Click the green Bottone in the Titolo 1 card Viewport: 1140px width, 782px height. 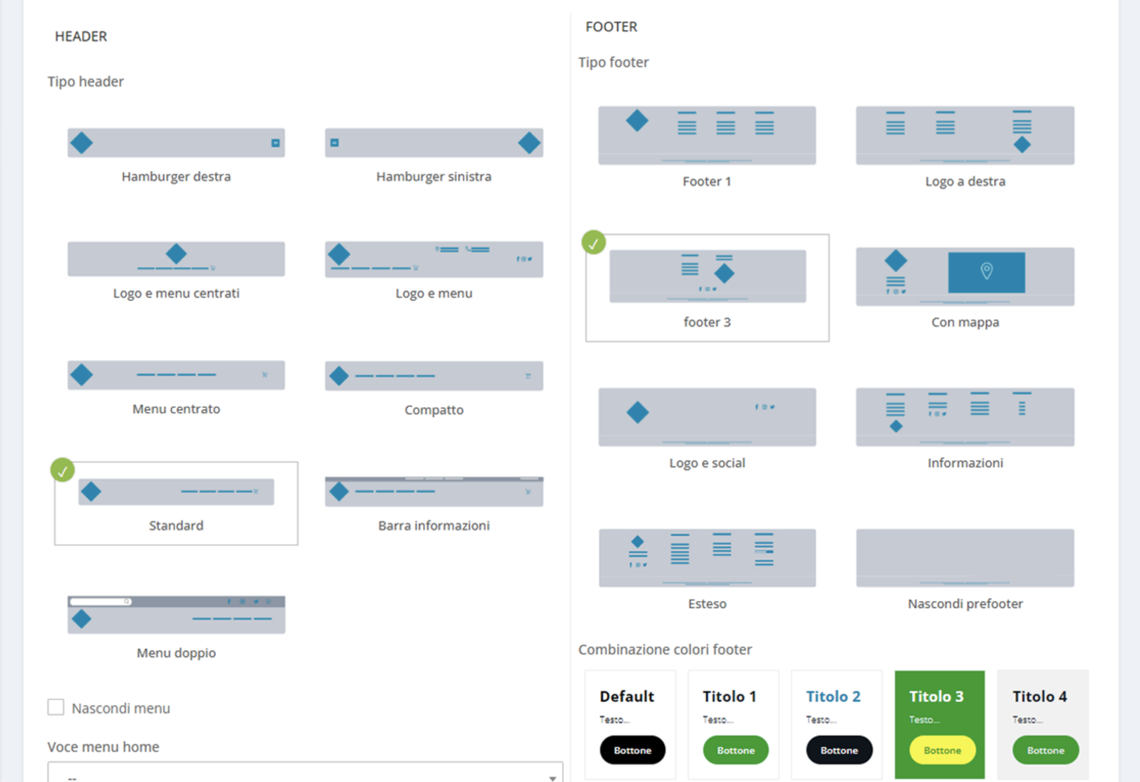point(735,750)
